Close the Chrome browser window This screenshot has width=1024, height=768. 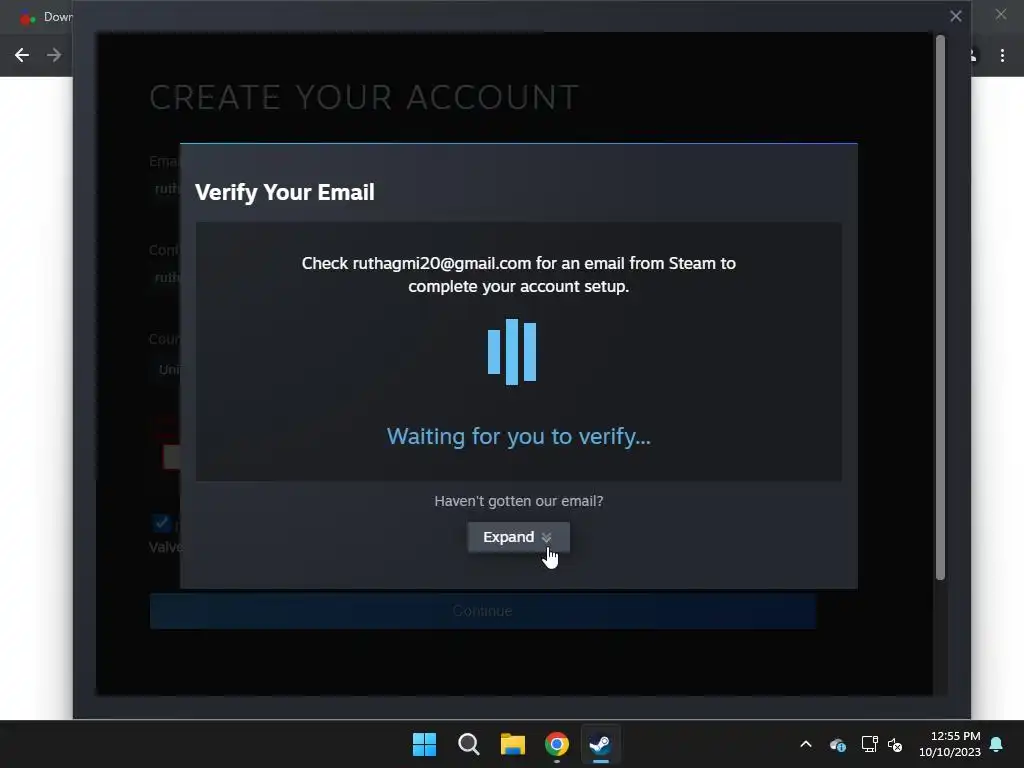click(1000, 14)
